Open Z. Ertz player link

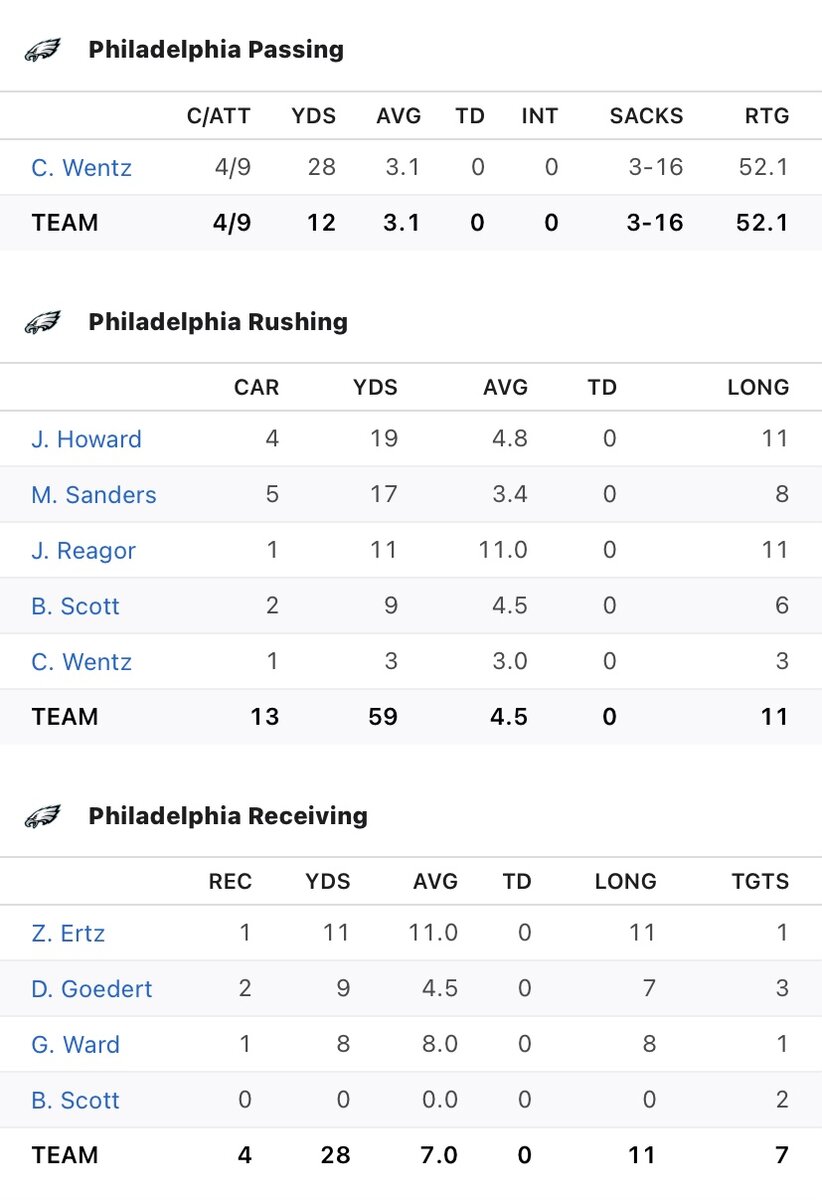click(68, 933)
